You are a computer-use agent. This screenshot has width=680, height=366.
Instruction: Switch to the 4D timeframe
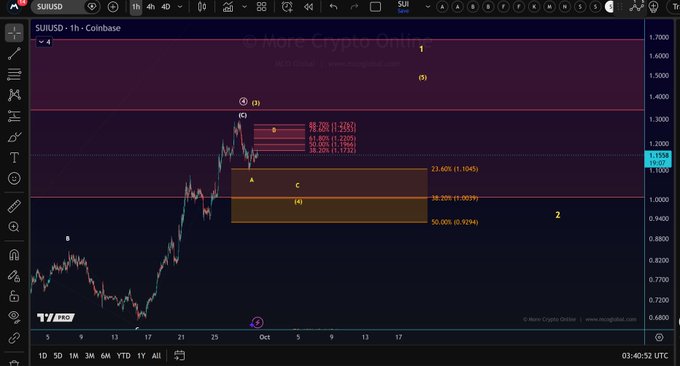166,7
